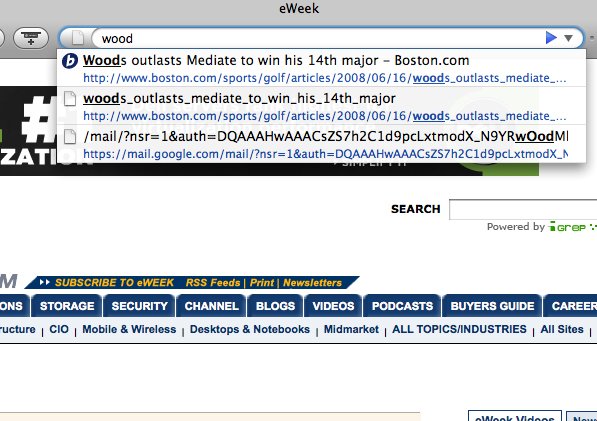Click the eWeek SEARCH text box
The width and height of the screenshot is (597, 421).
point(523,209)
